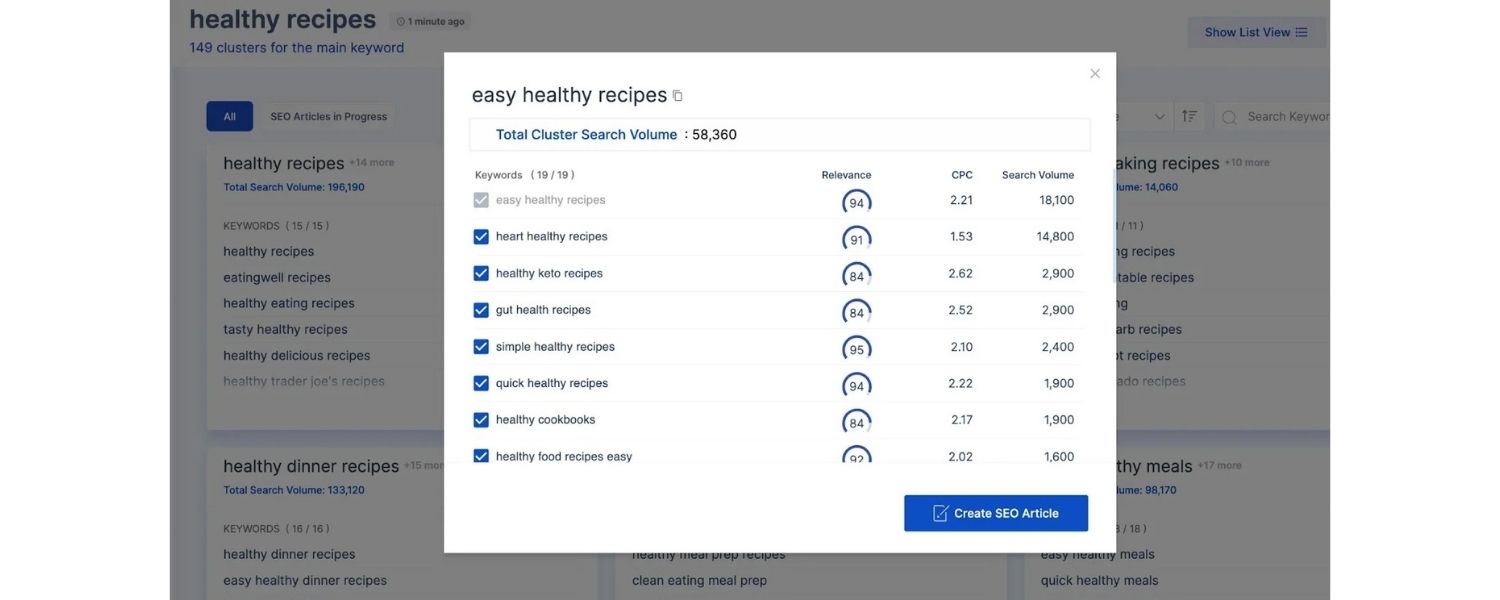Deselect the 'gut health recipes' keyword

point(481,310)
